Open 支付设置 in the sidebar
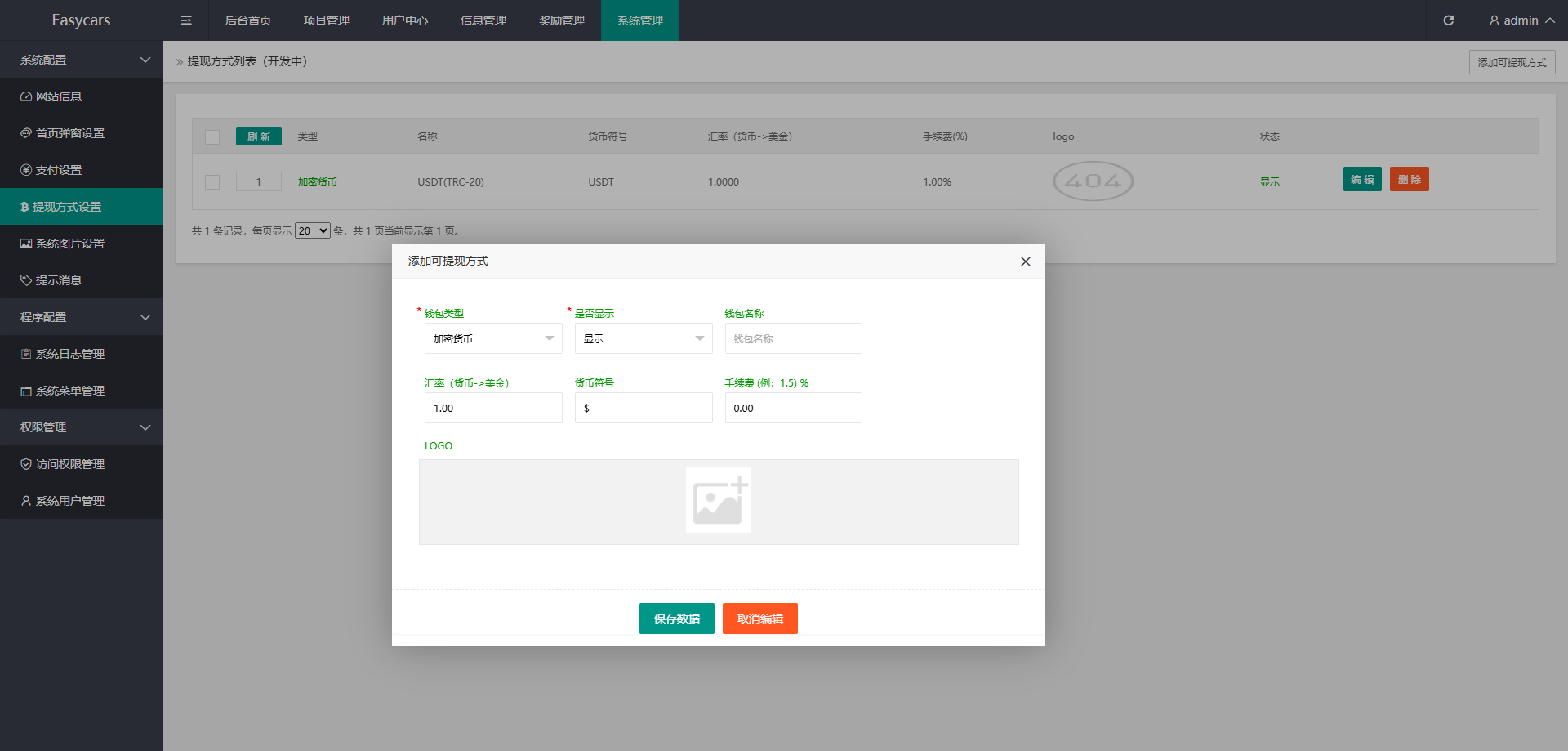This screenshot has width=1568, height=751. pos(58,170)
